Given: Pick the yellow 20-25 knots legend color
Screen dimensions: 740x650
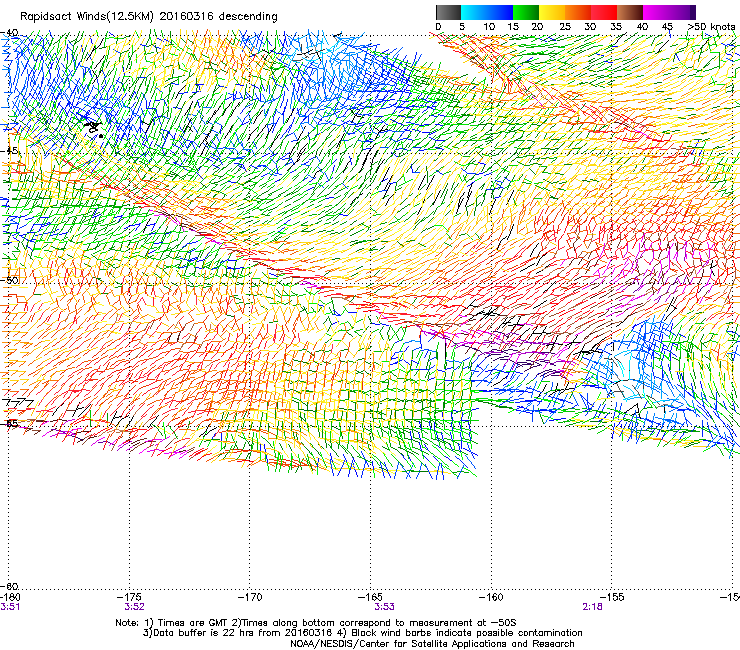Looking at the screenshot, I should [552, 12].
